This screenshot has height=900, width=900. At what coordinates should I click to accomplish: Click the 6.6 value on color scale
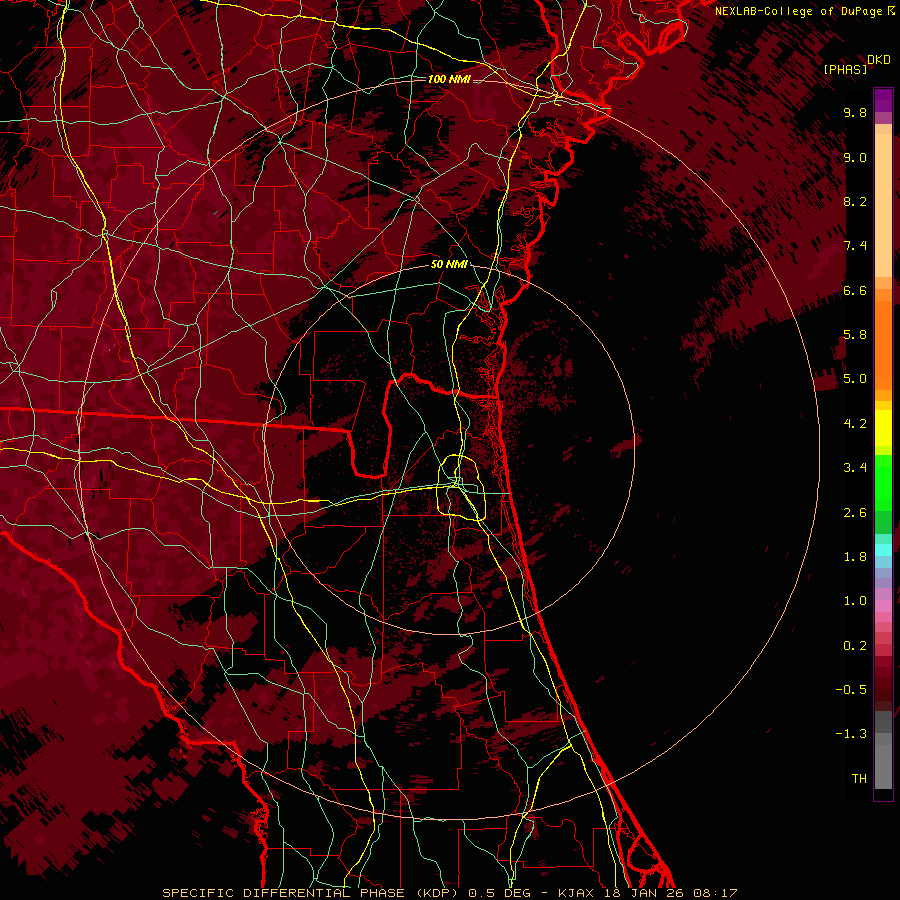pos(855,290)
